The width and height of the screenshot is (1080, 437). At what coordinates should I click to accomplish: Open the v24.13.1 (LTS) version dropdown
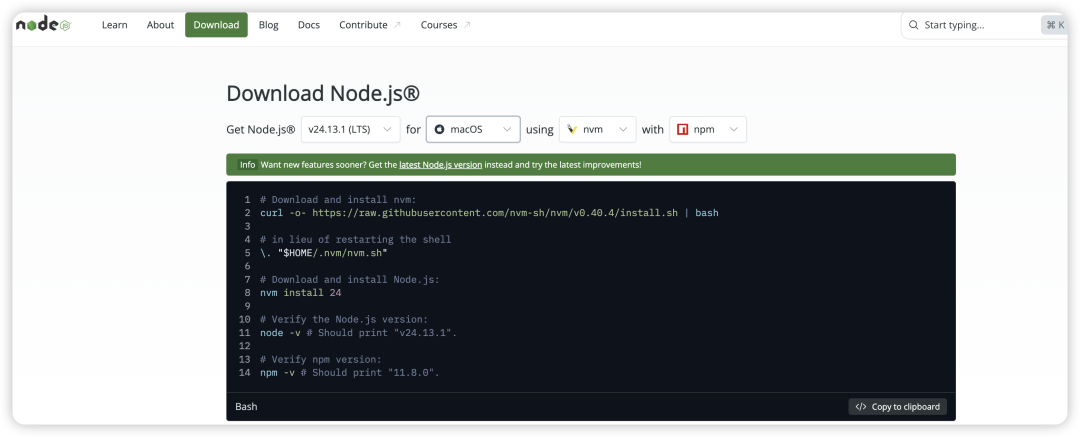click(351, 130)
